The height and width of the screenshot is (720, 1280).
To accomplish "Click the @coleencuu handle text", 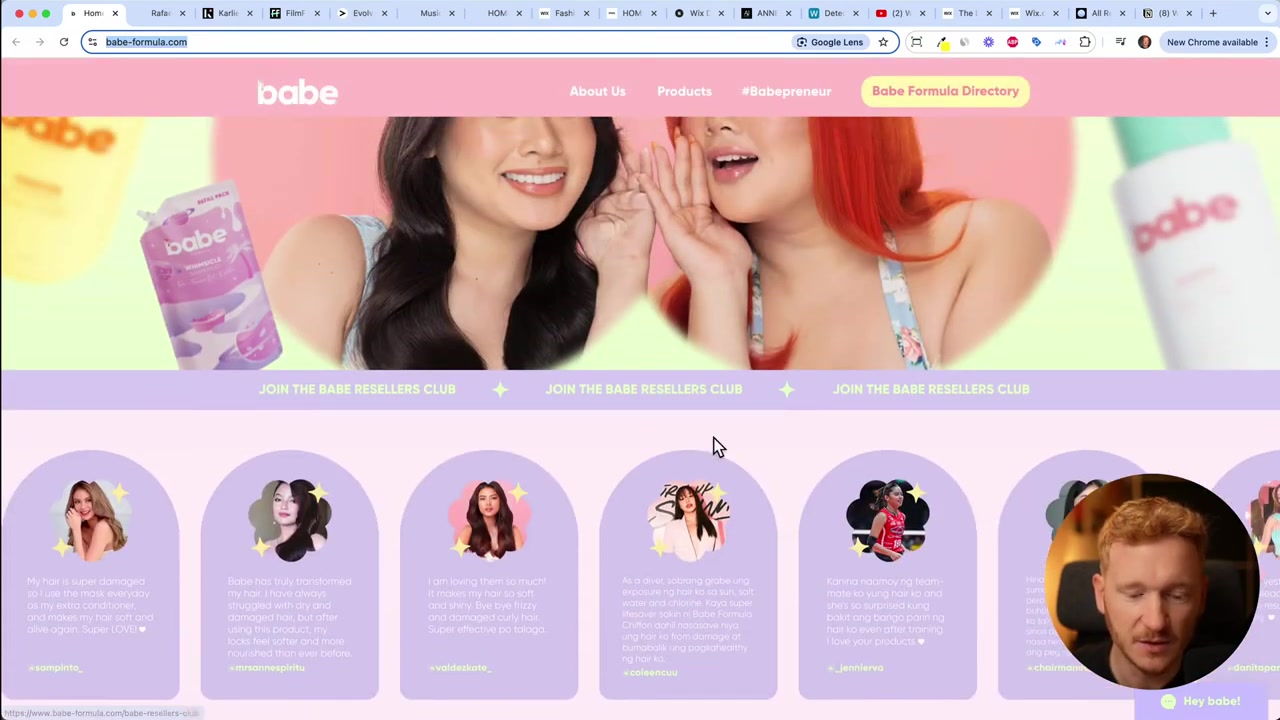I will click(650, 672).
